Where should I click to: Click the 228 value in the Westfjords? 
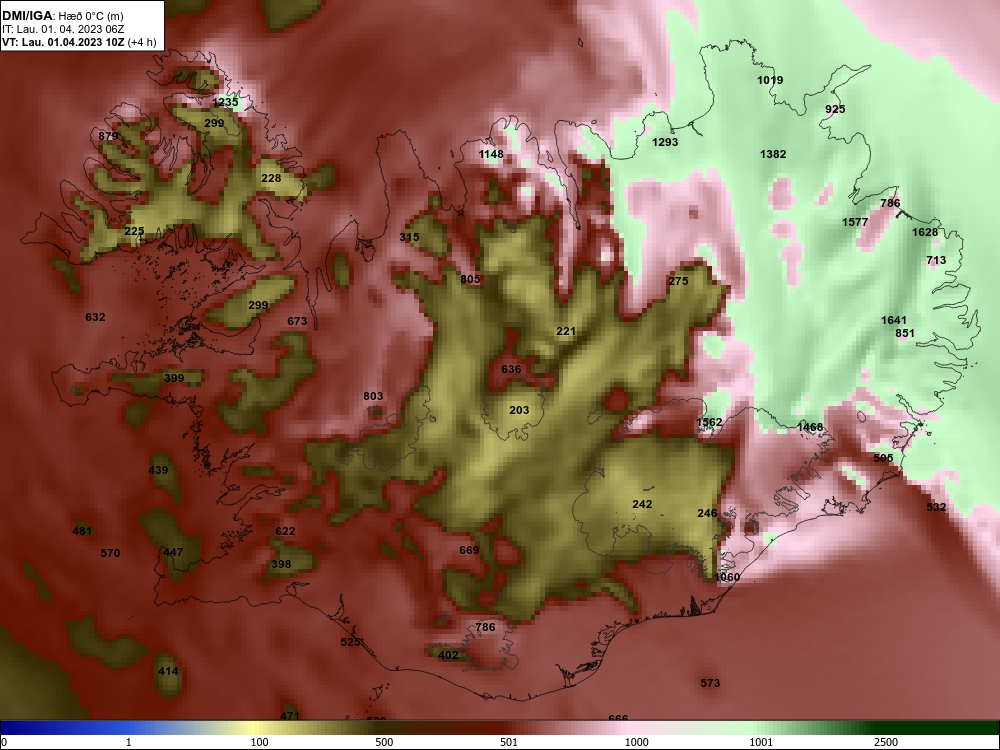coord(271,178)
